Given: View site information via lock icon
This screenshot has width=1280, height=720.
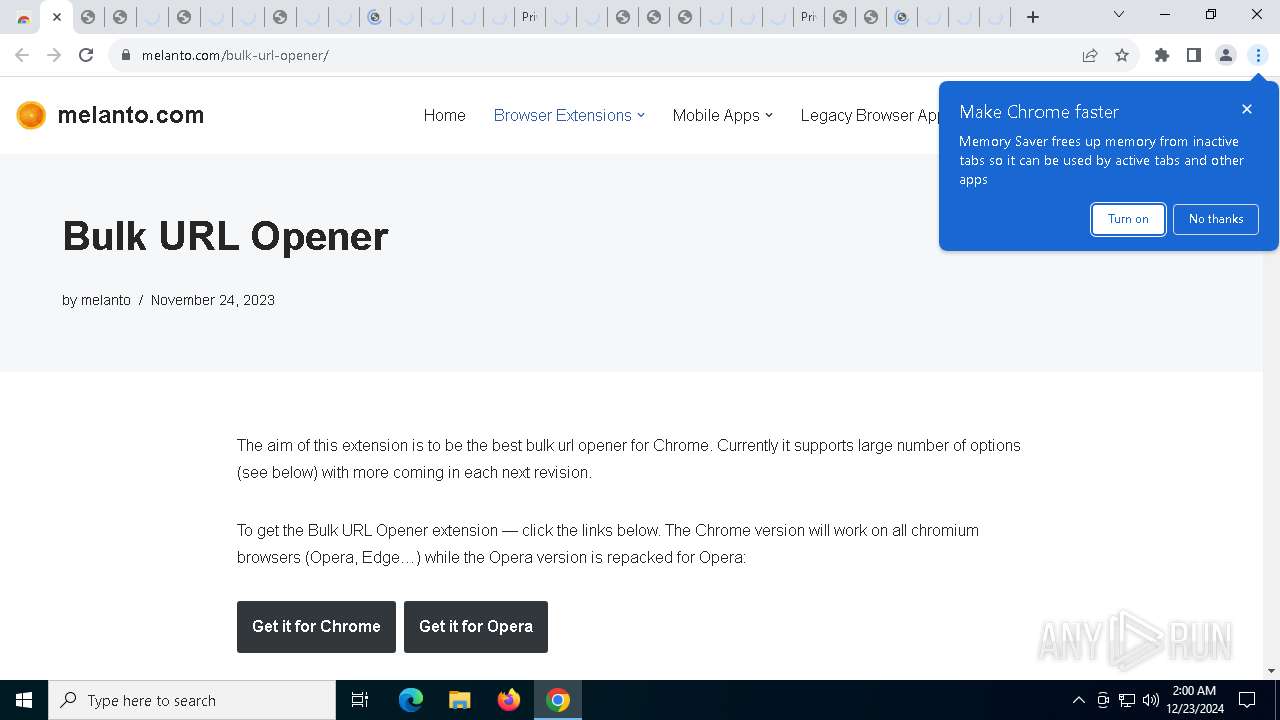Looking at the screenshot, I should click(125, 55).
